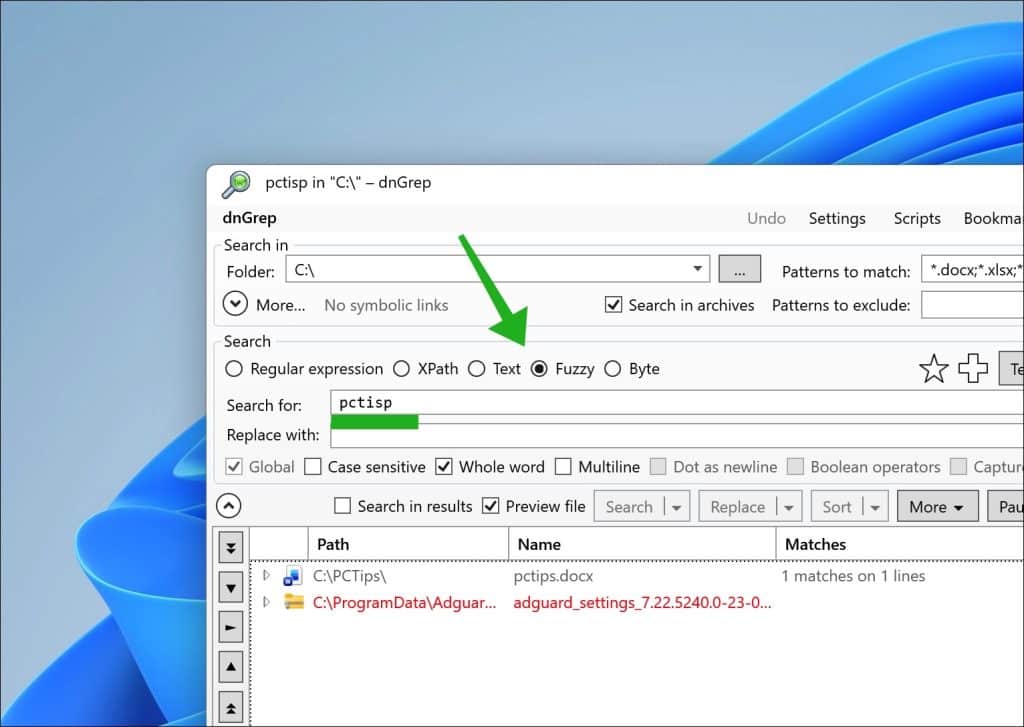Open the Search button dropdown arrow
The height and width of the screenshot is (727, 1024).
coord(677,508)
